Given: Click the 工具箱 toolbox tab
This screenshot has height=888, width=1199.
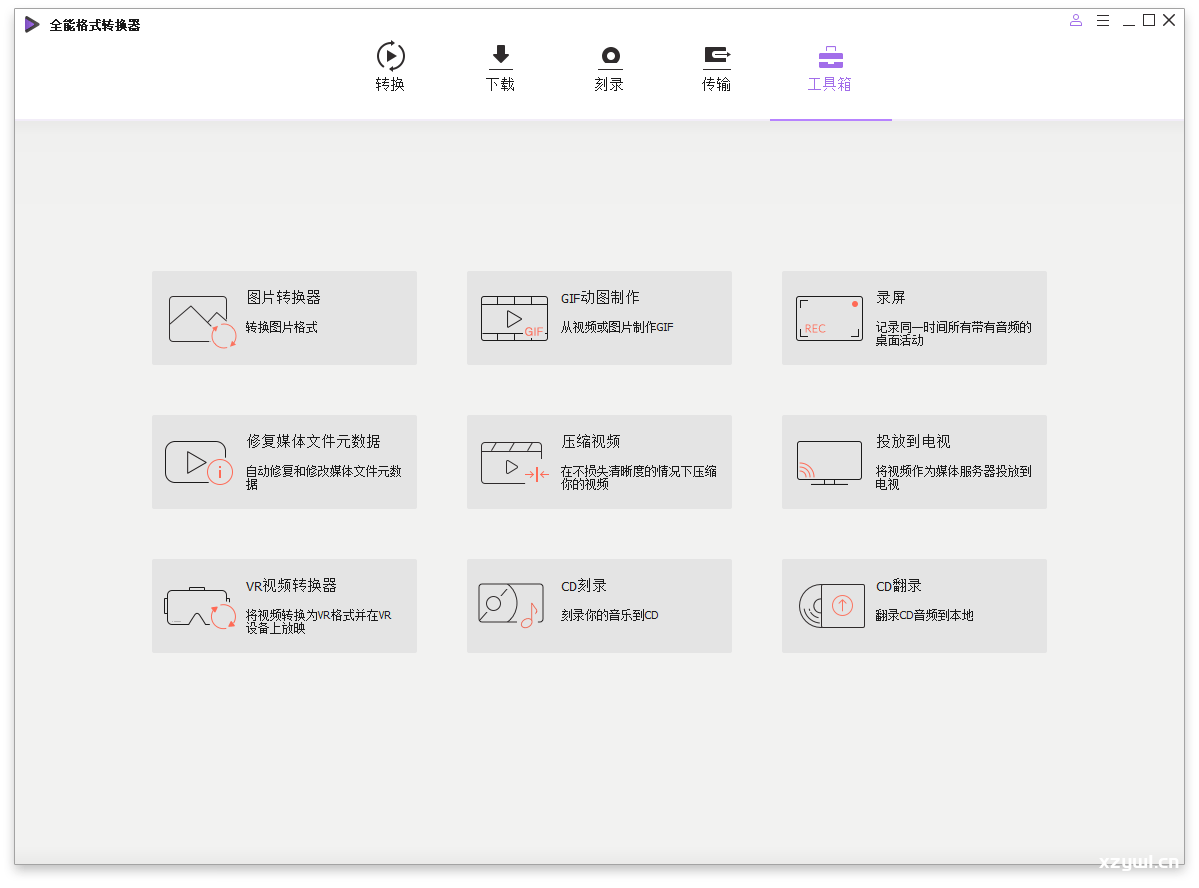Looking at the screenshot, I should pyautogui.click(x=830, y=67).
